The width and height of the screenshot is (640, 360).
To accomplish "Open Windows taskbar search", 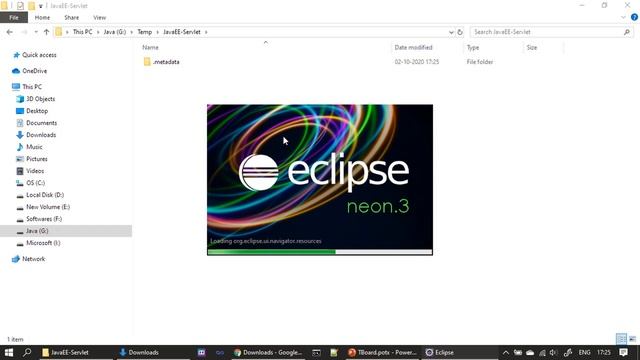I will tap(27, 352).
